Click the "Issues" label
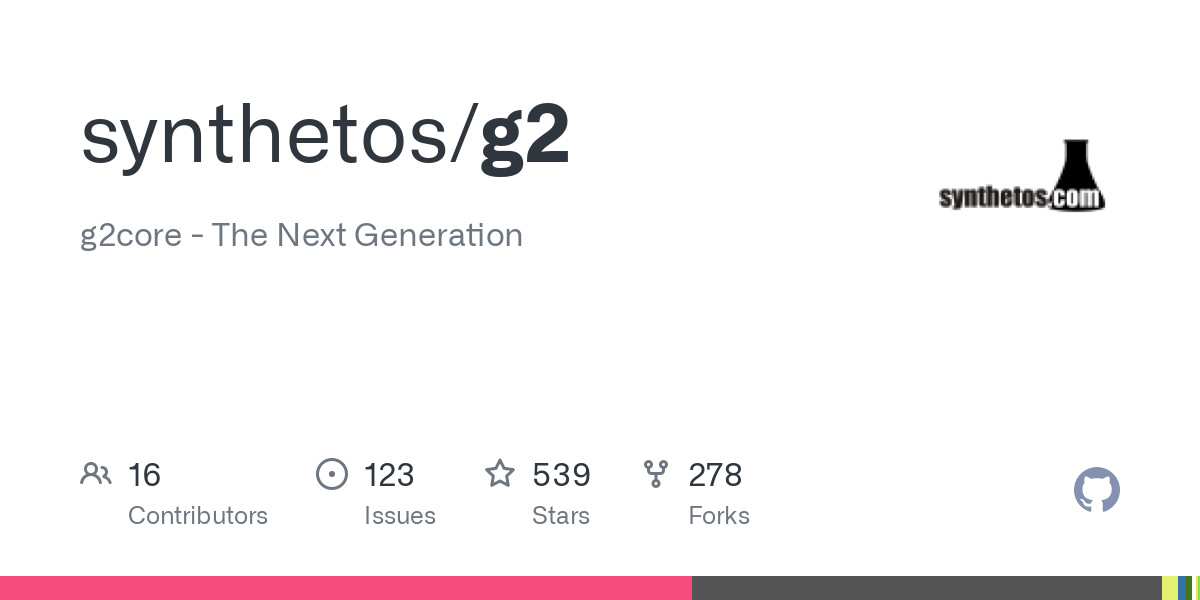This screenshot has width=1200, height=600. pyautogui.click(x=400, y=516)
